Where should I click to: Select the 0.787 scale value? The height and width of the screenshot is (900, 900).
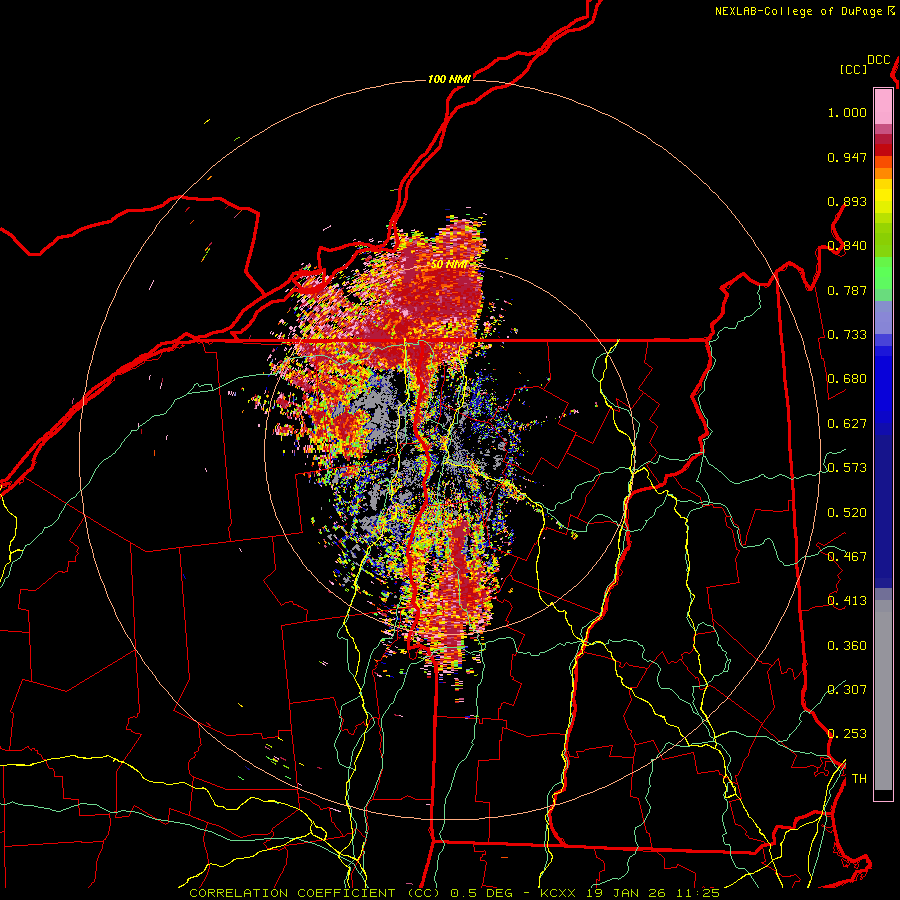pyautogui.click(x=847, y=290)
